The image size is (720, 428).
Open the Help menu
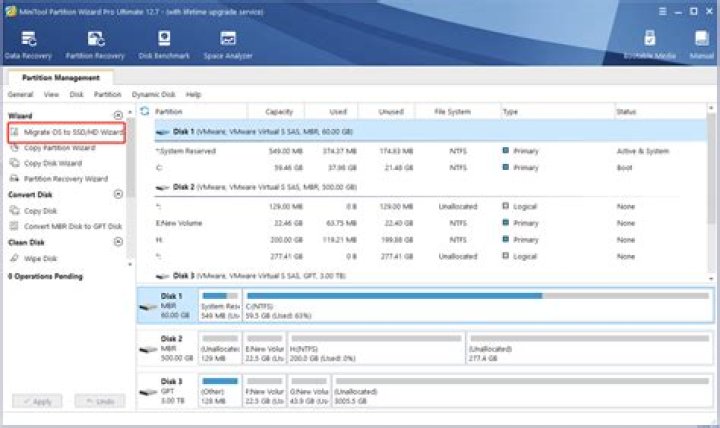[193, 94]
